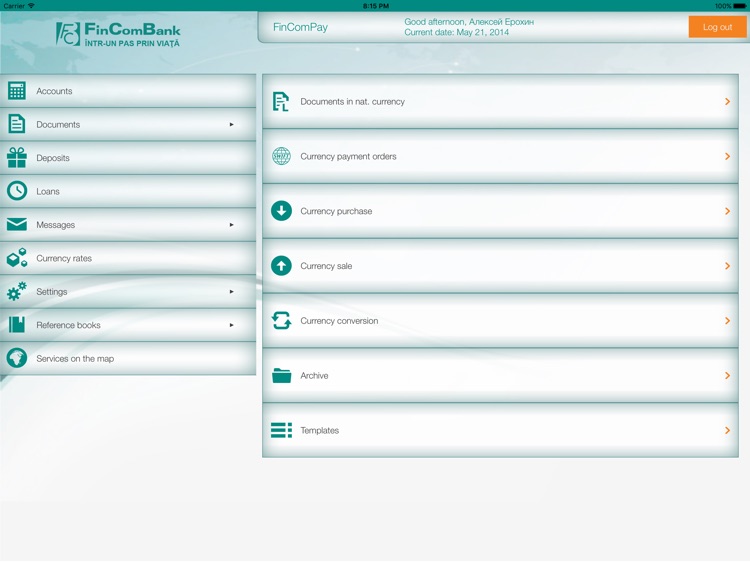This screenshot has width=750, height=562.
Task: Click the greeting text with user name
Action: coord(469,22)
